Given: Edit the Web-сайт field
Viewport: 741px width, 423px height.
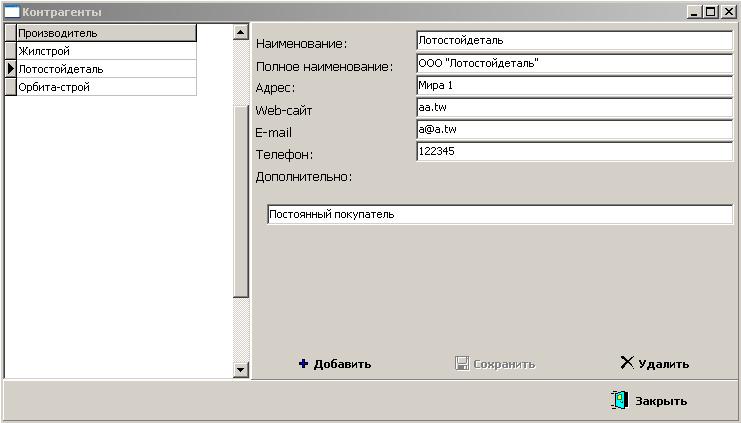Looking at the screenshot, I should click(574, 107).
